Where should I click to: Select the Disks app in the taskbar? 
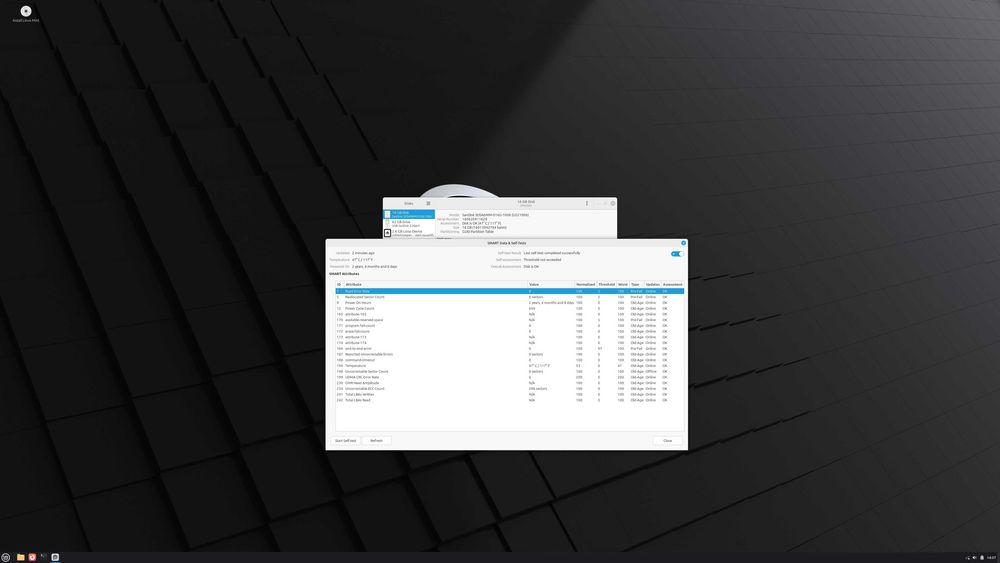coord(55,557)
